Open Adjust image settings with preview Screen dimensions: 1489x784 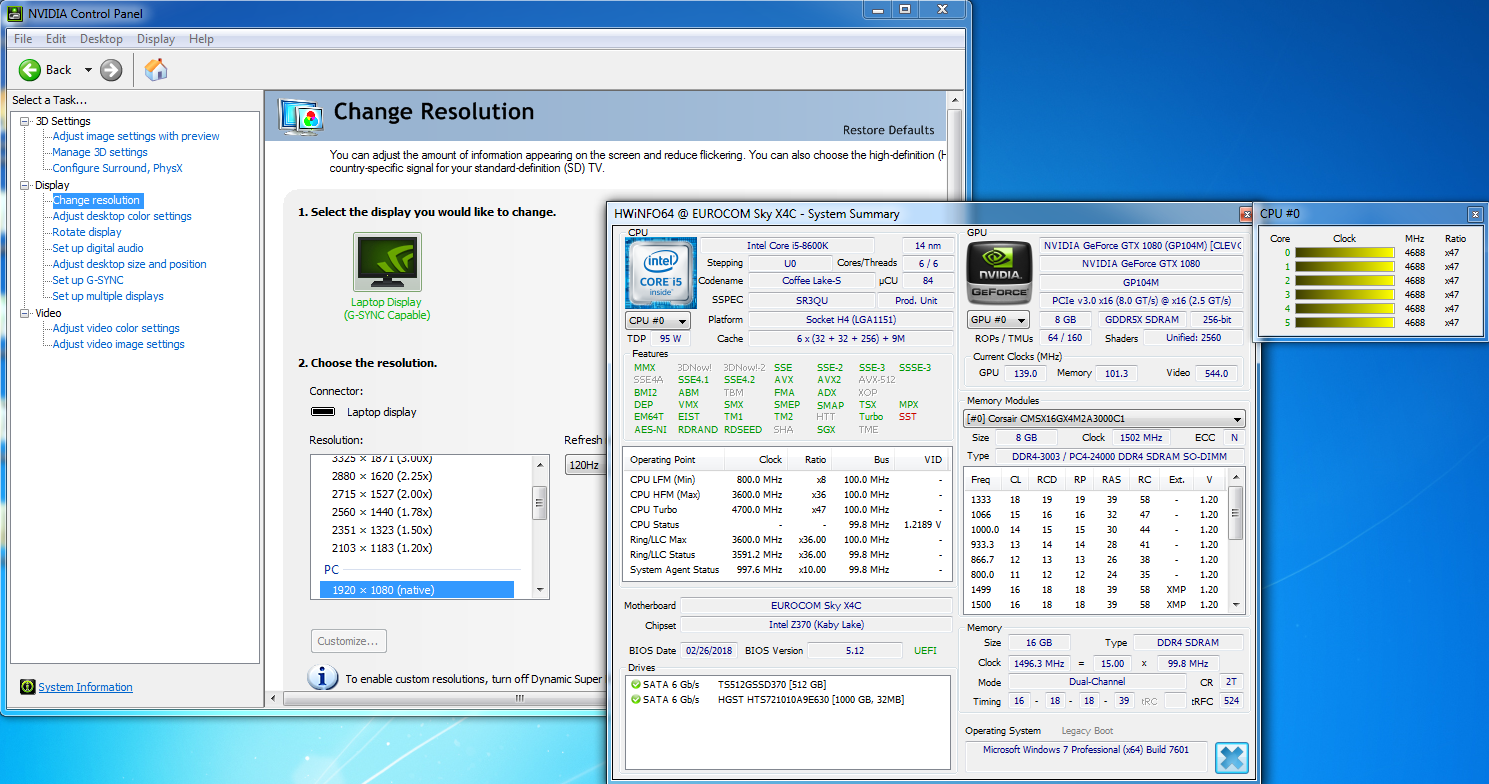tap(136, 136)
